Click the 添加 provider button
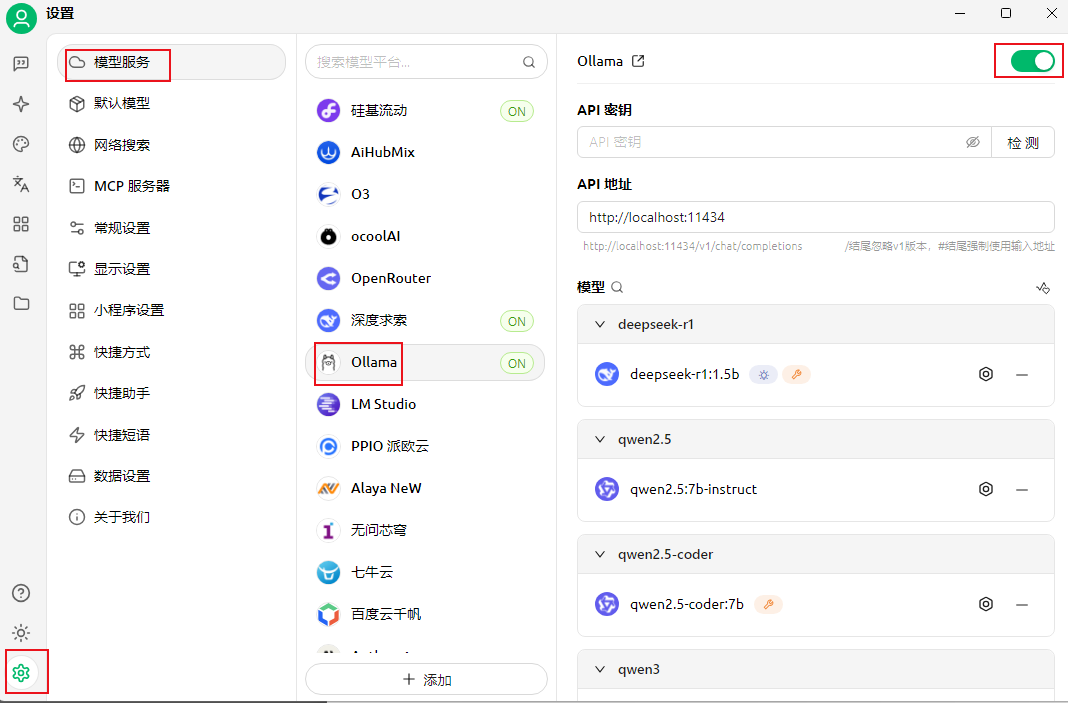Image resolution: width=1068 pixels, height=703 pixels. (x=426, y=680)
